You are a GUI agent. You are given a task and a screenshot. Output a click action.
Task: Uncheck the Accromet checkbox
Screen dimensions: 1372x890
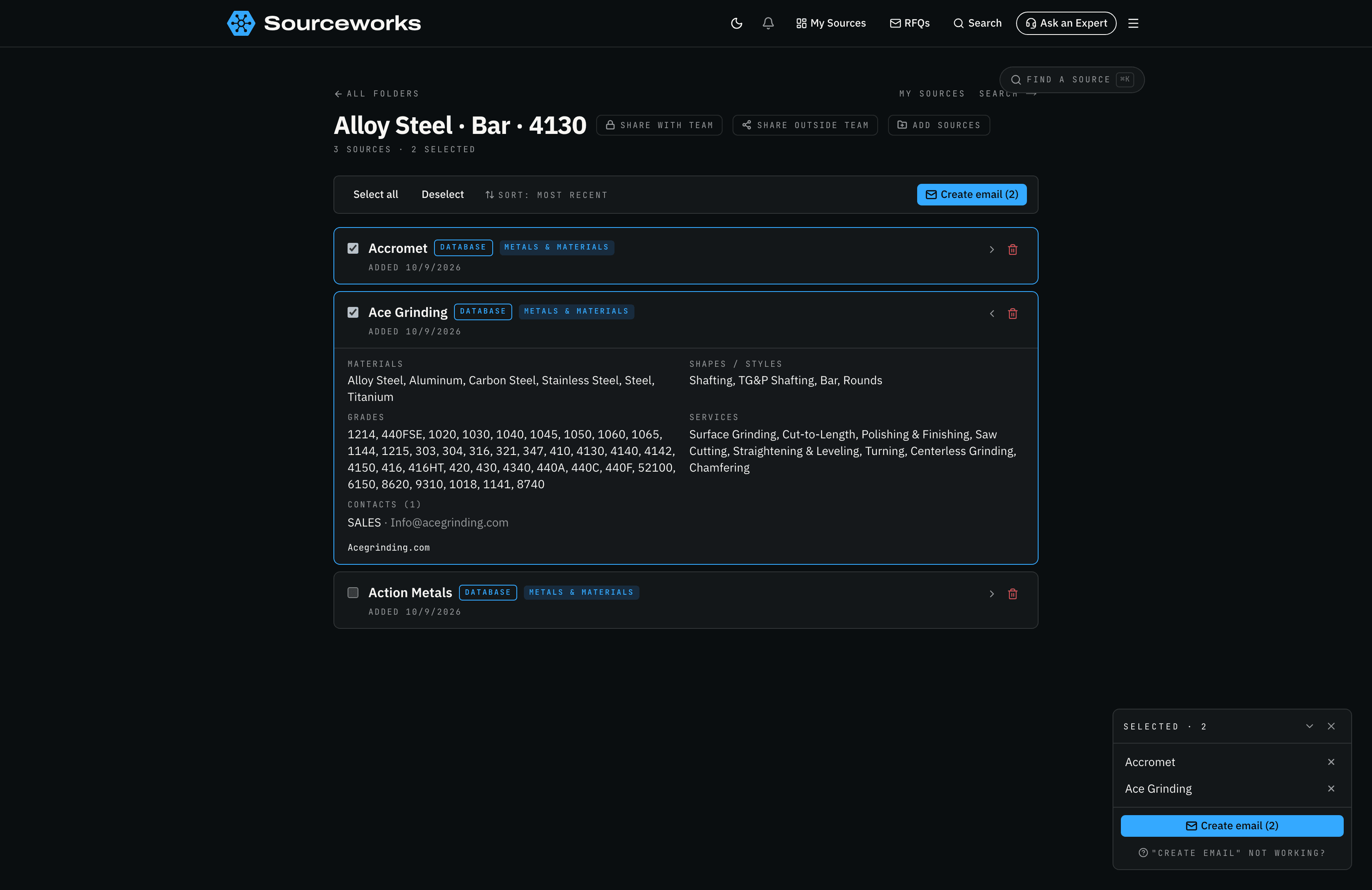[x=353, y=249]
